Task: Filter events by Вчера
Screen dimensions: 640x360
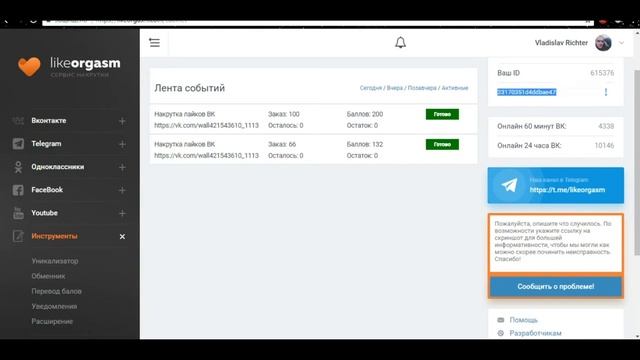Action: point(395,88)
